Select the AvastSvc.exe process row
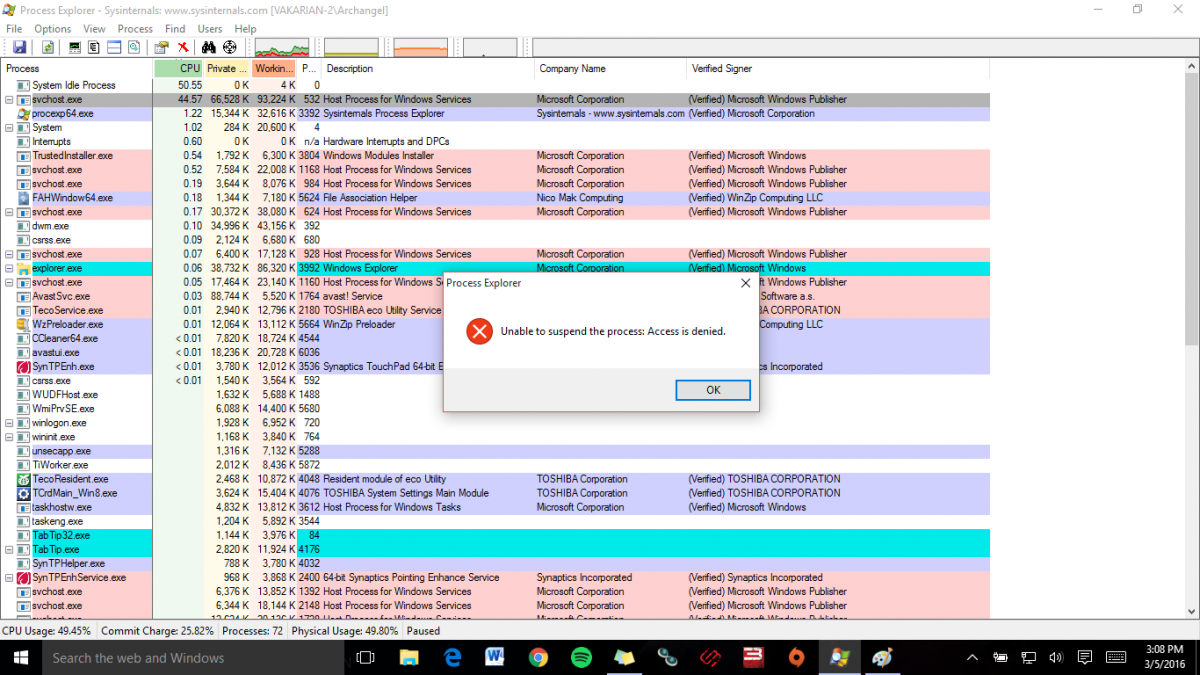The image size is (1200, 675). pos(496,296)
